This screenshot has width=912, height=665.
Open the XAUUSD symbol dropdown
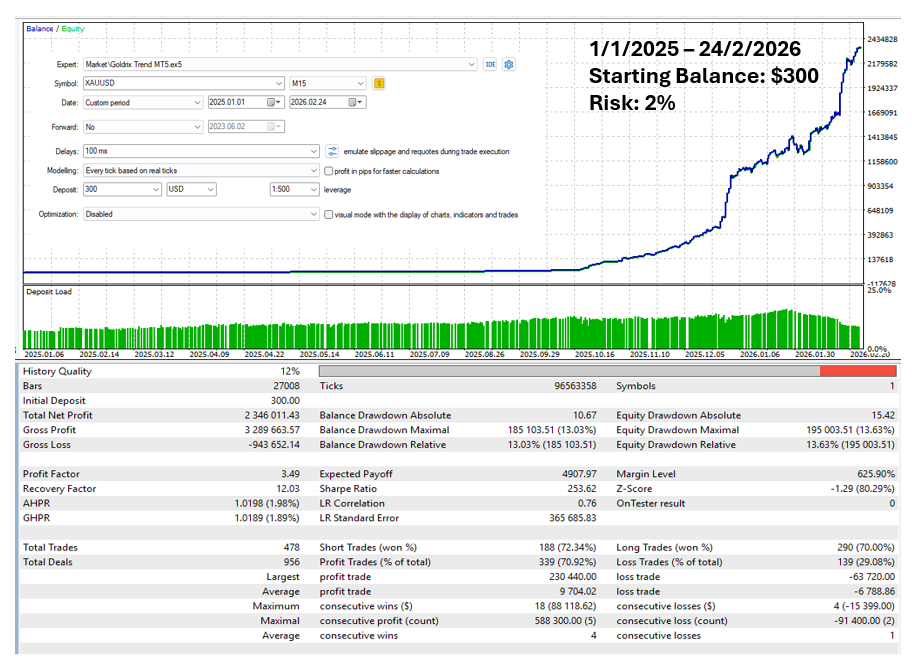coord(278,83)
